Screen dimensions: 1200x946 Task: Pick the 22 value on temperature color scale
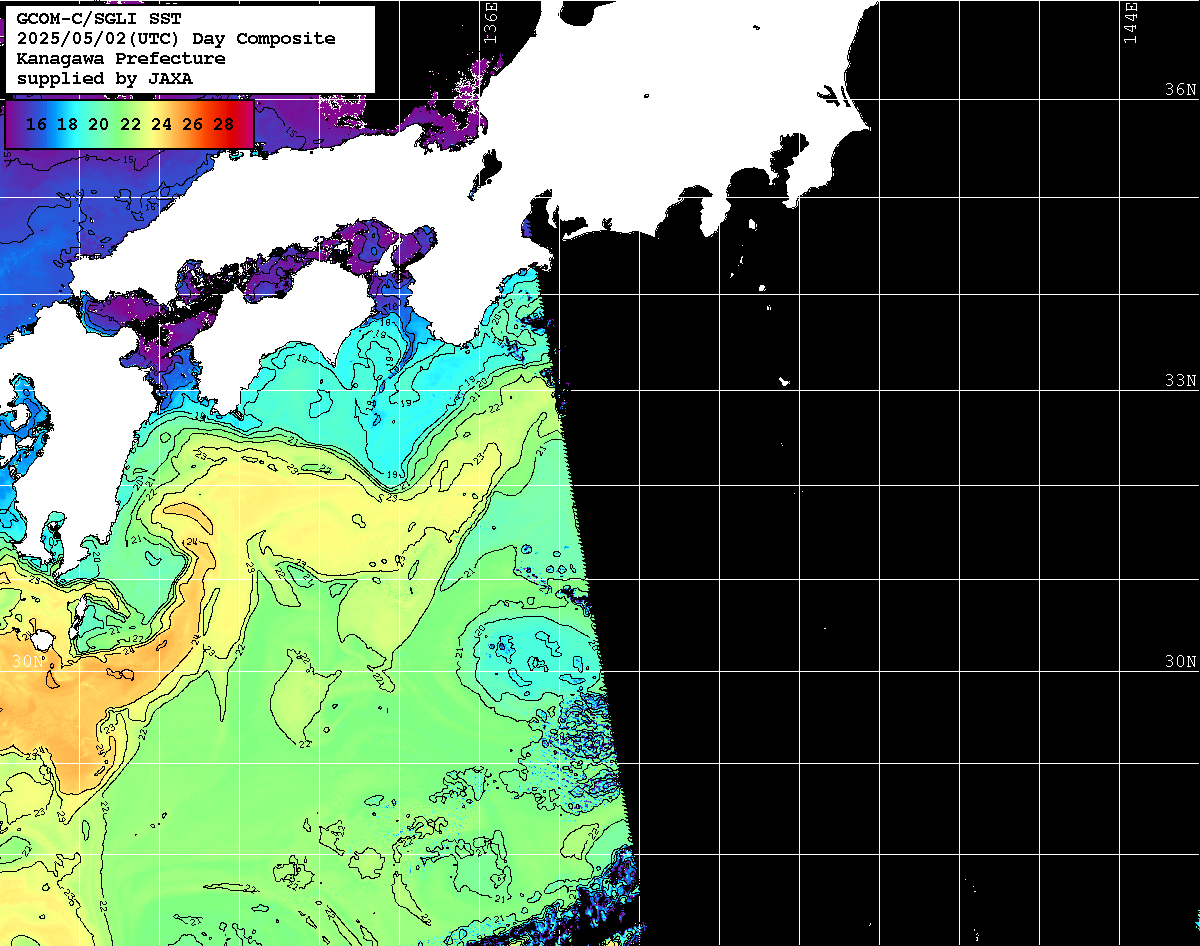pos(129,125)
